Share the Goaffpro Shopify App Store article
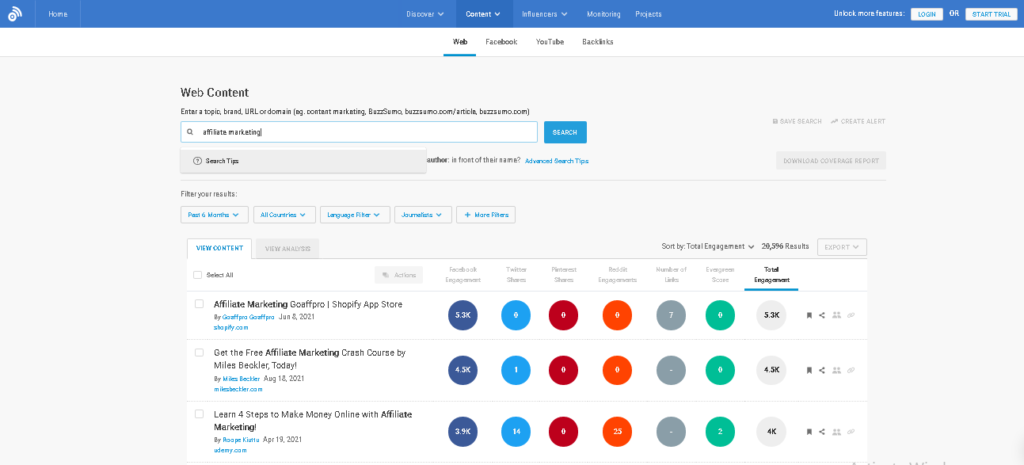 [822, 315]
